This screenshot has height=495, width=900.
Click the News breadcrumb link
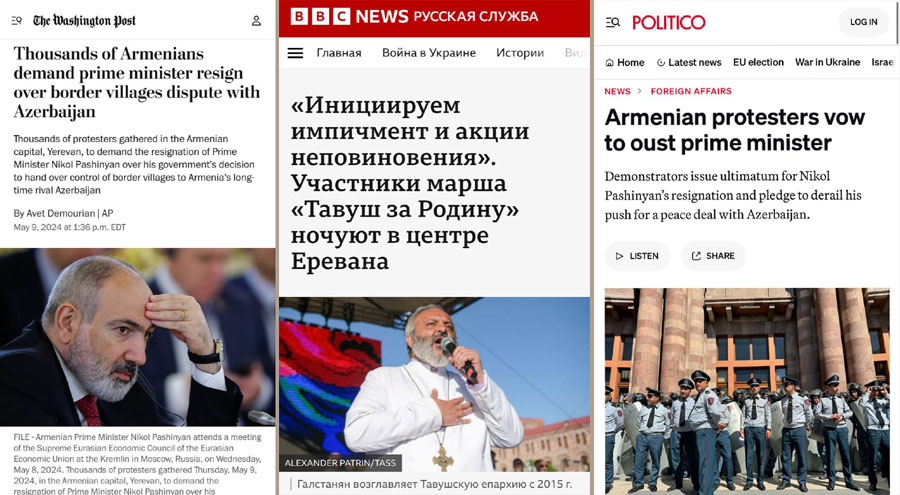click(x=617, y=91)
